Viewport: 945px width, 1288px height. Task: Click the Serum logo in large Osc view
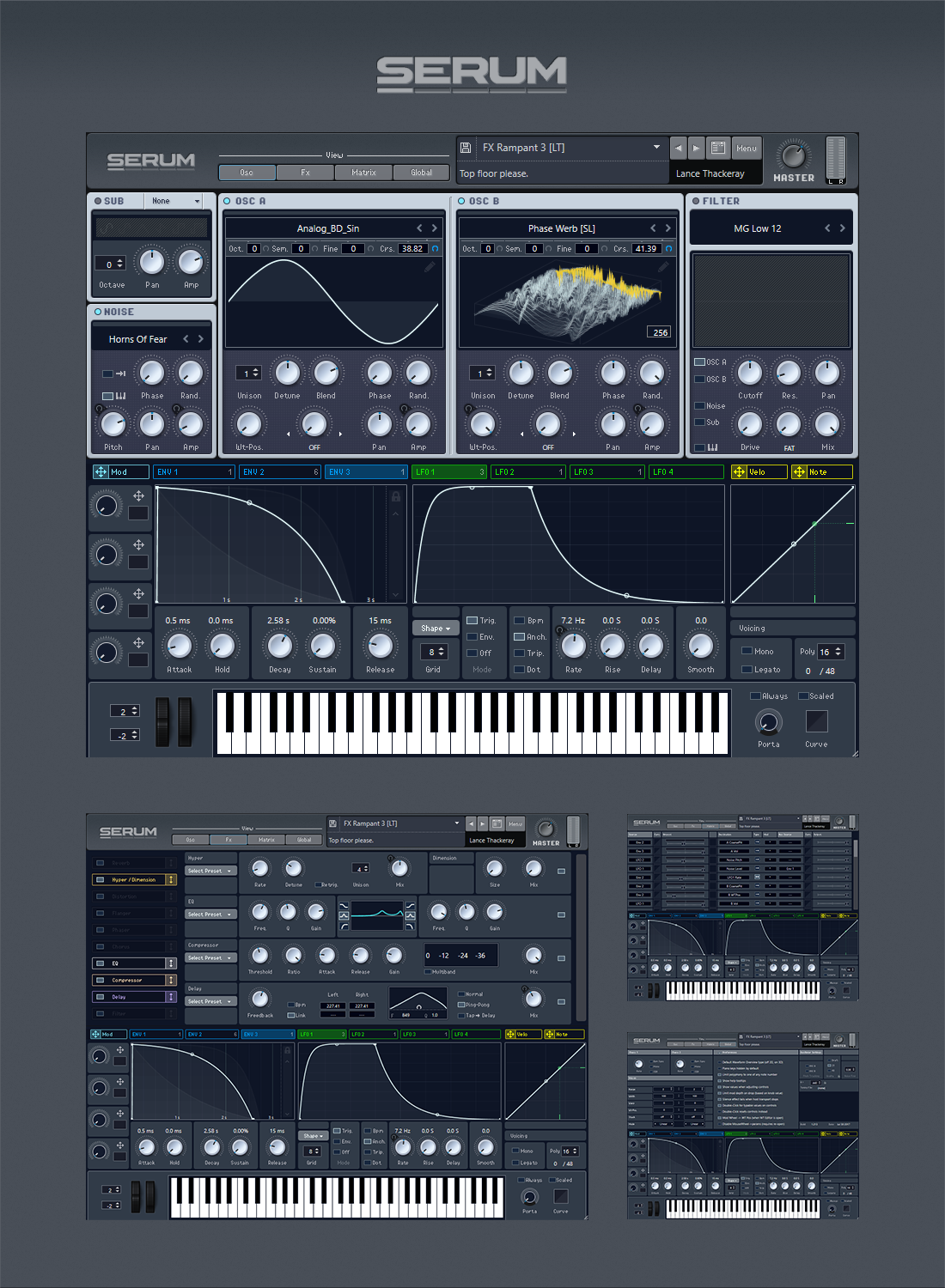coord(151,161)
